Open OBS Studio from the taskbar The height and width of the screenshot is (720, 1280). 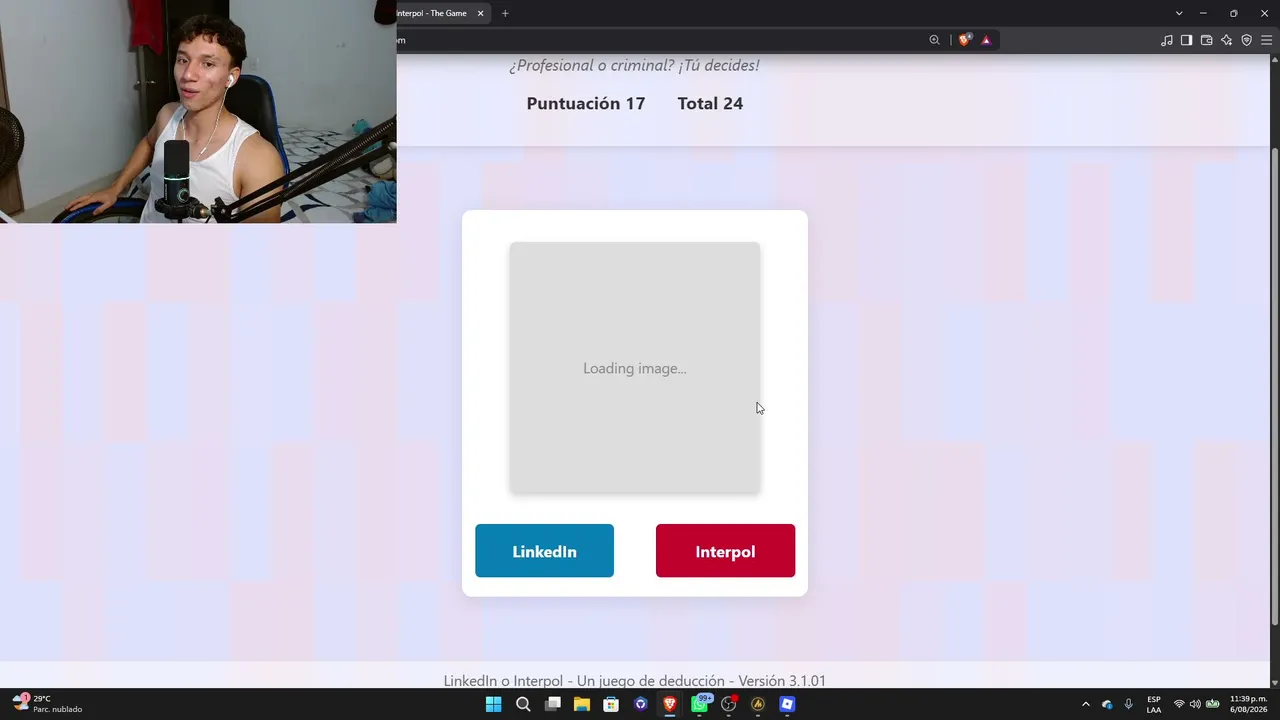point(729,704)
